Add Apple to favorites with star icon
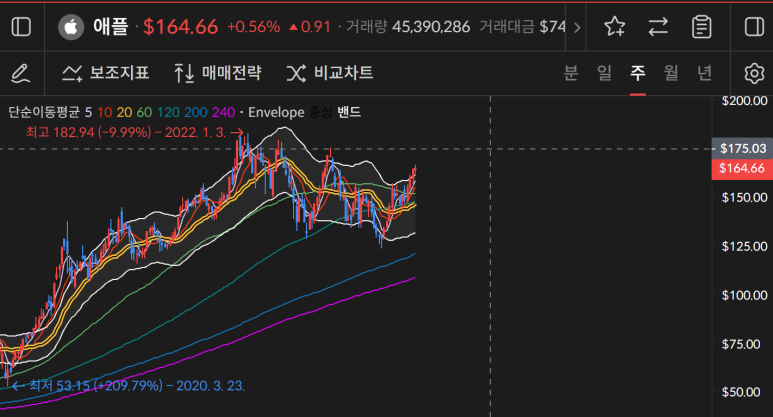 [615, 27]
